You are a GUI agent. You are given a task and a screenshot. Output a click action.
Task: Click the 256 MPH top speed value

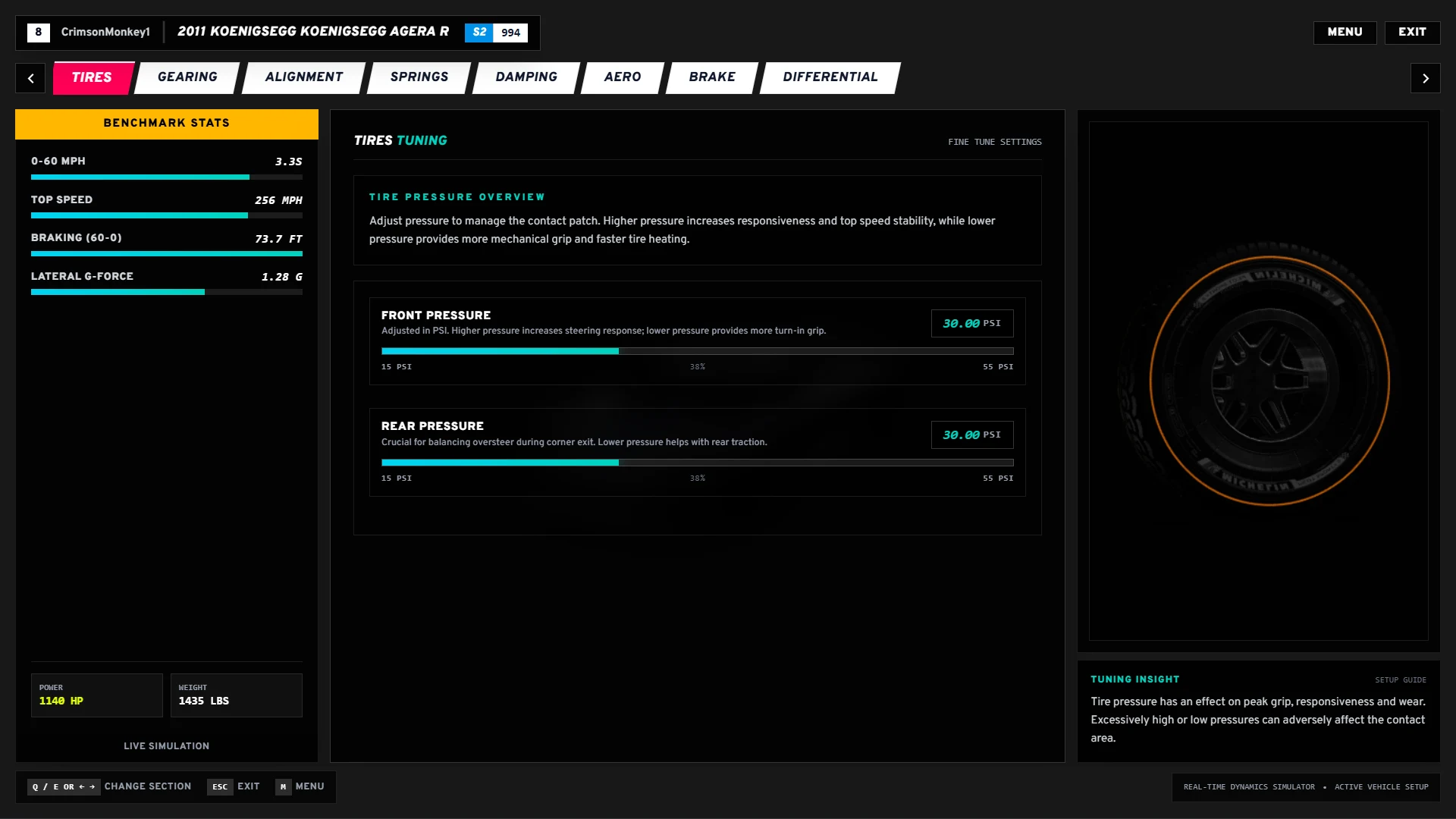(278, 200)
